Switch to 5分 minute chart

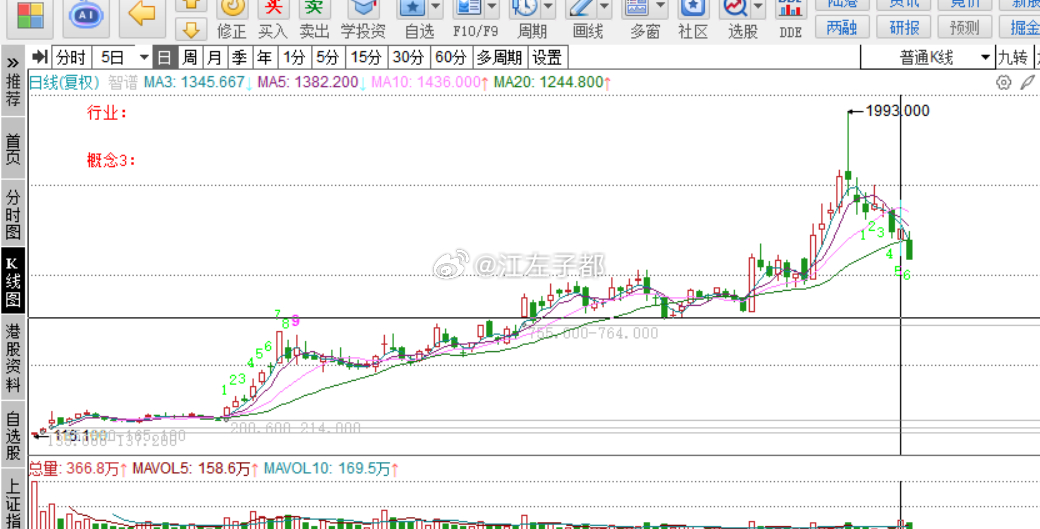pyautogui.click(x=328, y=58)
